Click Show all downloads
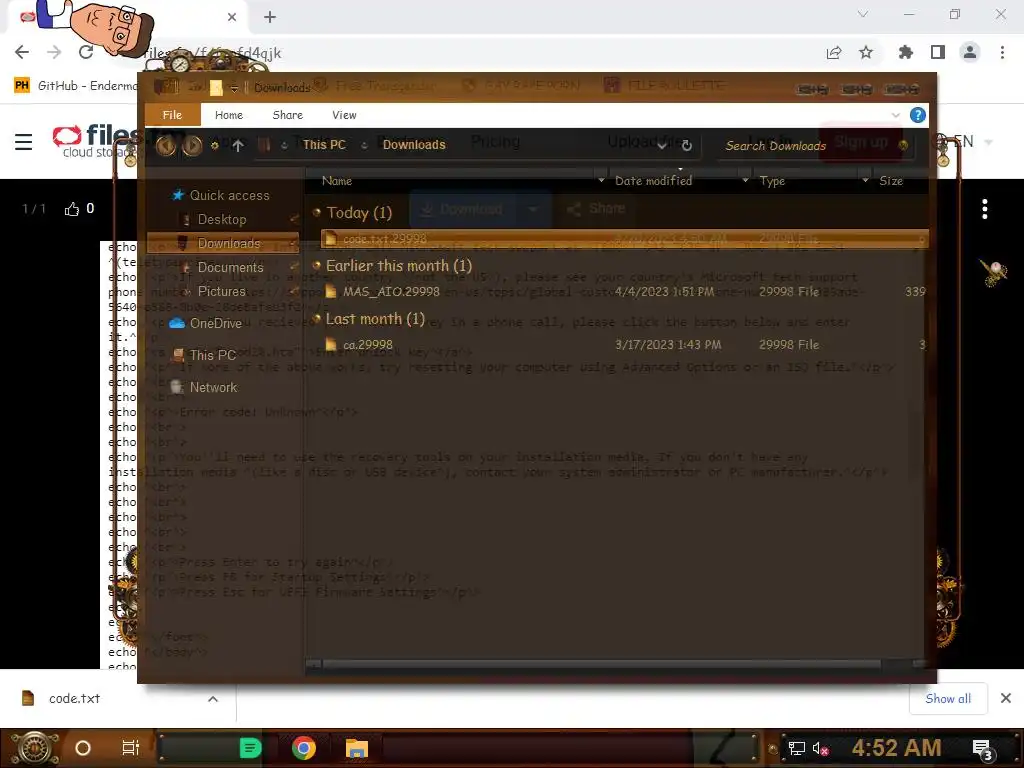The image size is (1024, 768). click(x=948, y=699)
